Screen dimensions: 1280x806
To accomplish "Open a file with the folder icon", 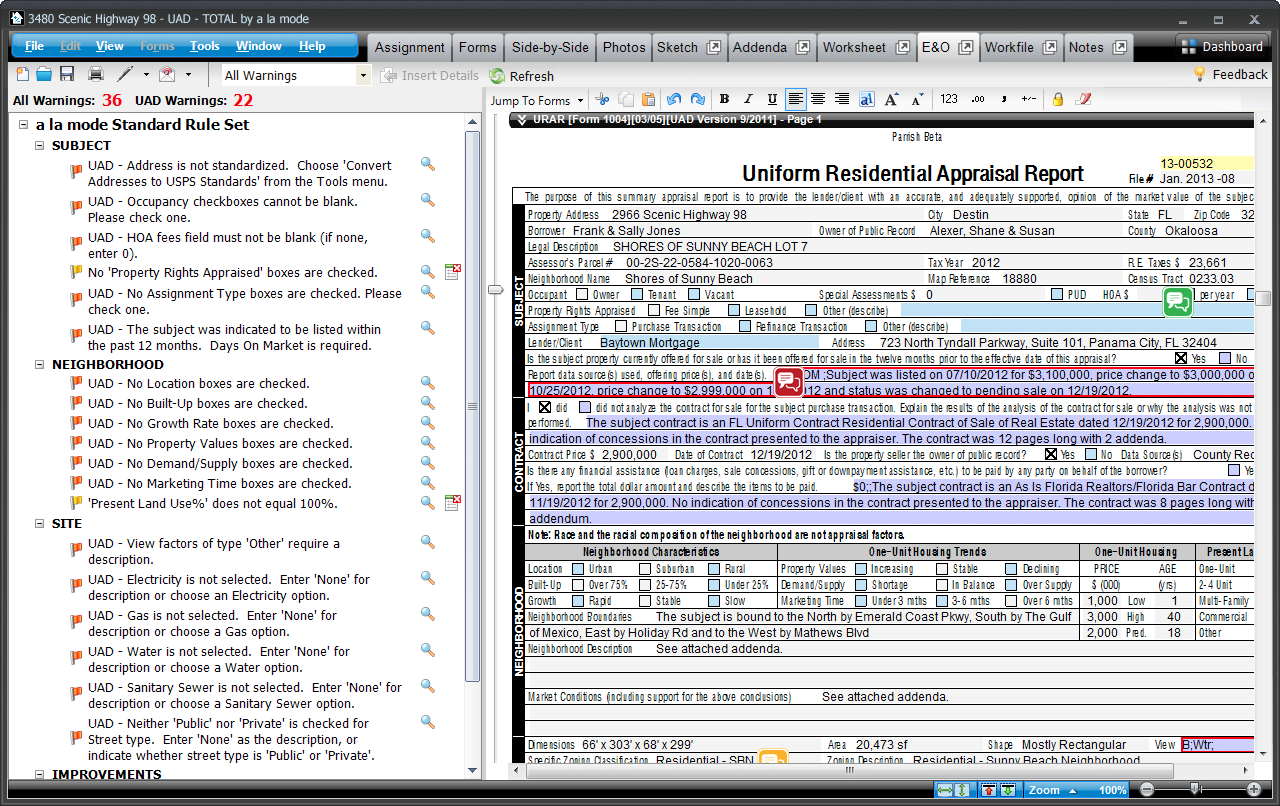I will 44,74.
